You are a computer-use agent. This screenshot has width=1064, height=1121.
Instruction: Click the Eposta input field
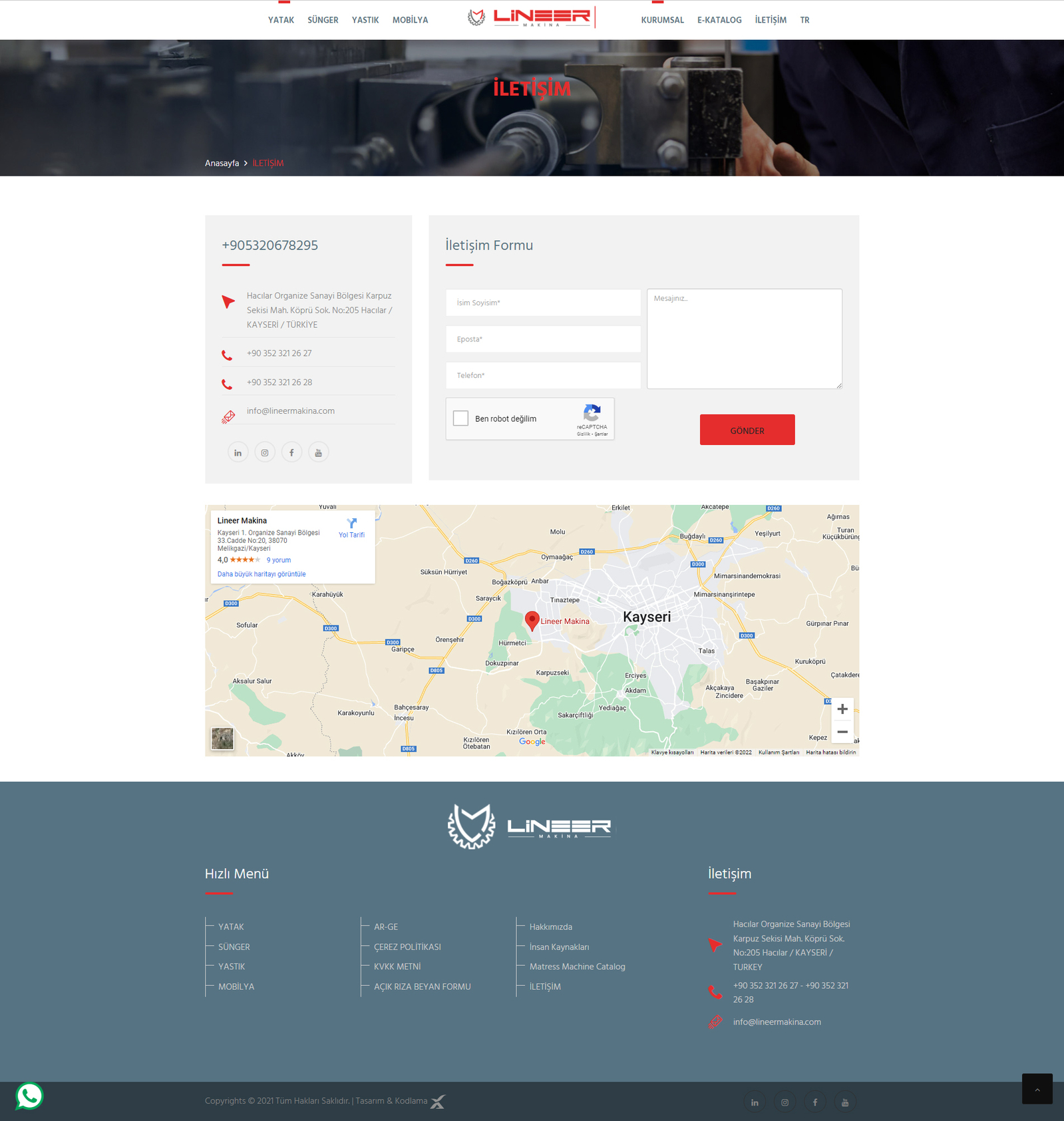543,339
